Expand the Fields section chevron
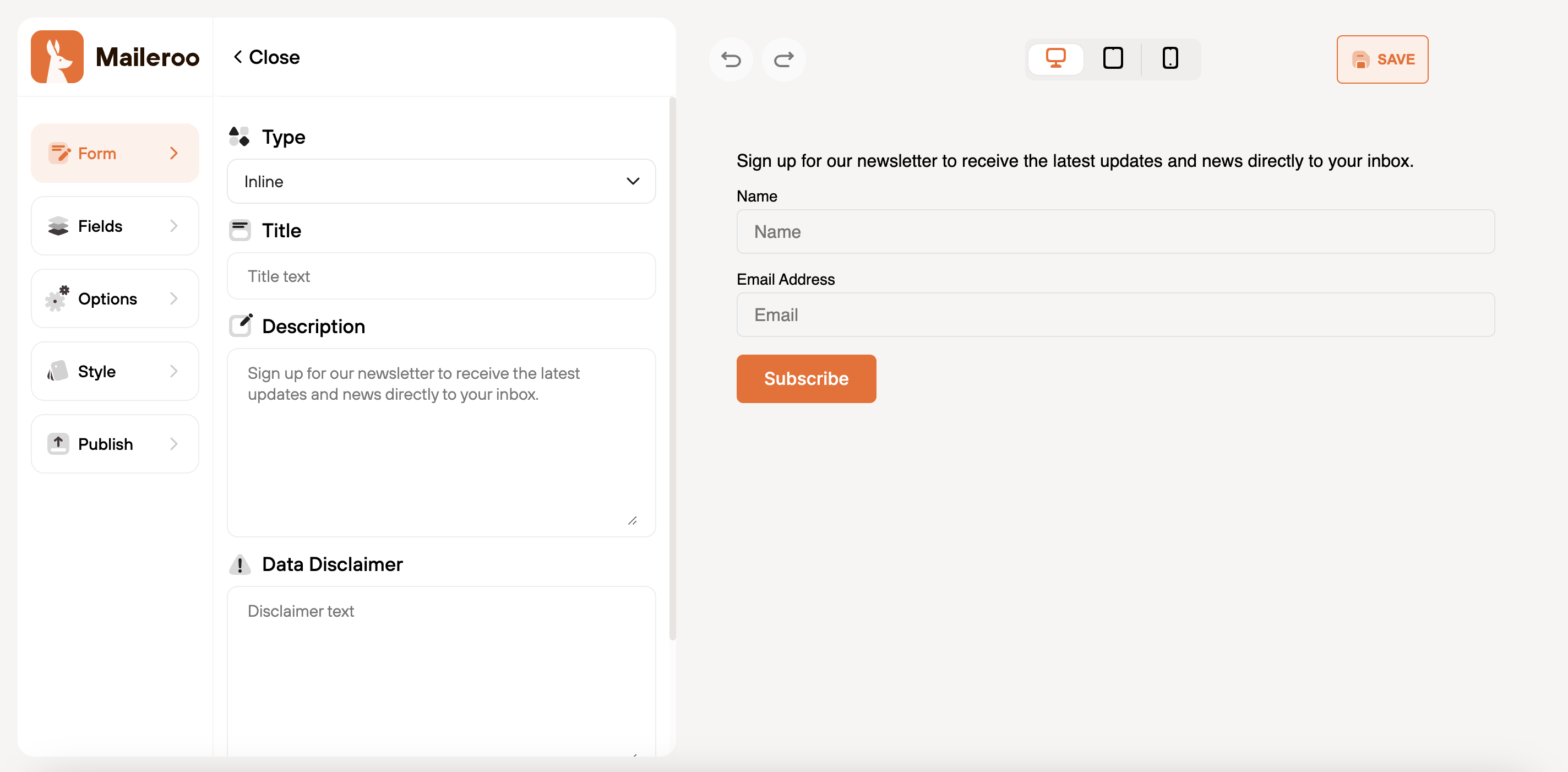The image size is (1568, 772). point(174,226)
